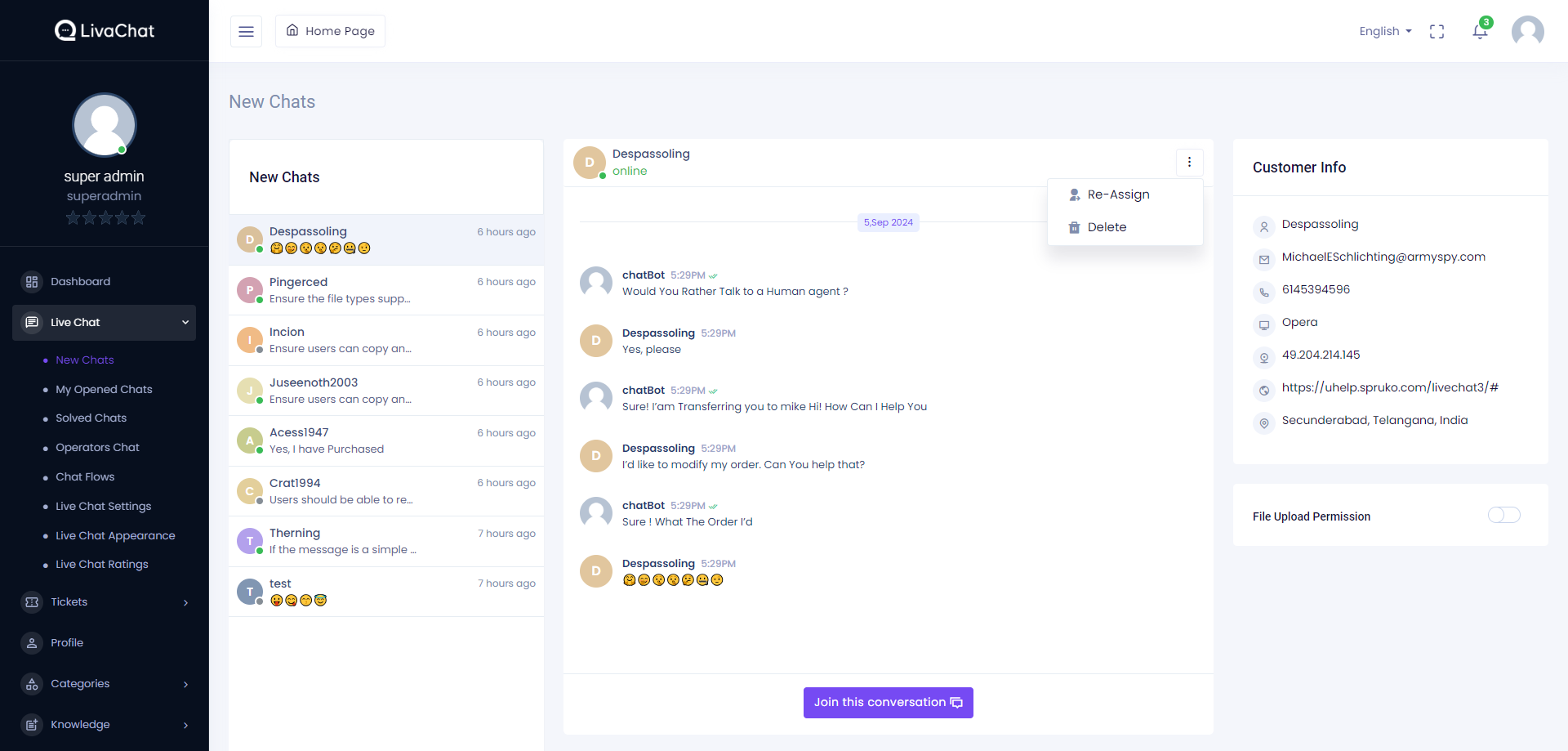Enter fullscreen mode via expand icon
Image resolution: width=1568 pixels, height=751 pixels.
click(x=1437, y=31)
